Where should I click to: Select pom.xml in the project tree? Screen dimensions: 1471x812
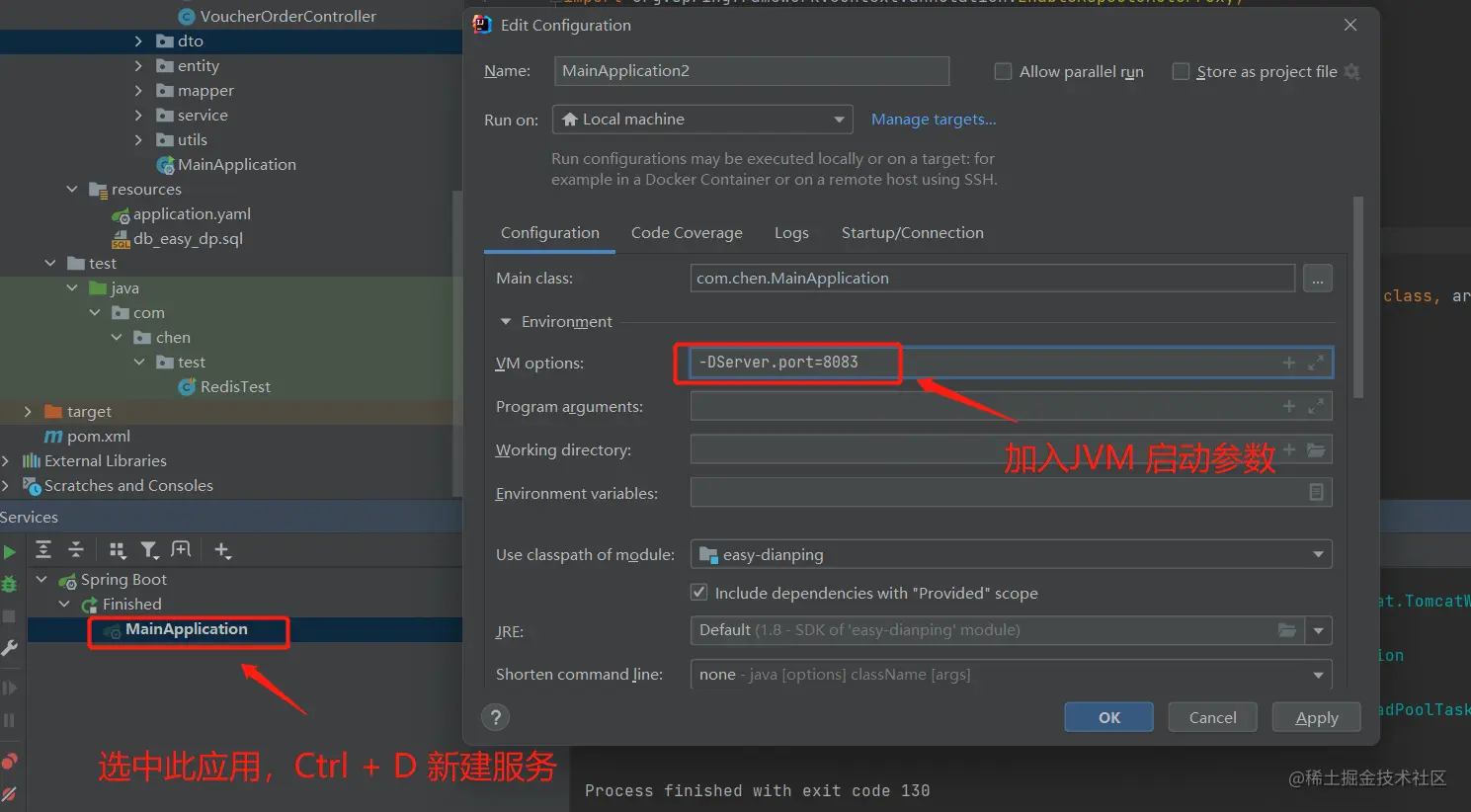click(98, 437)
